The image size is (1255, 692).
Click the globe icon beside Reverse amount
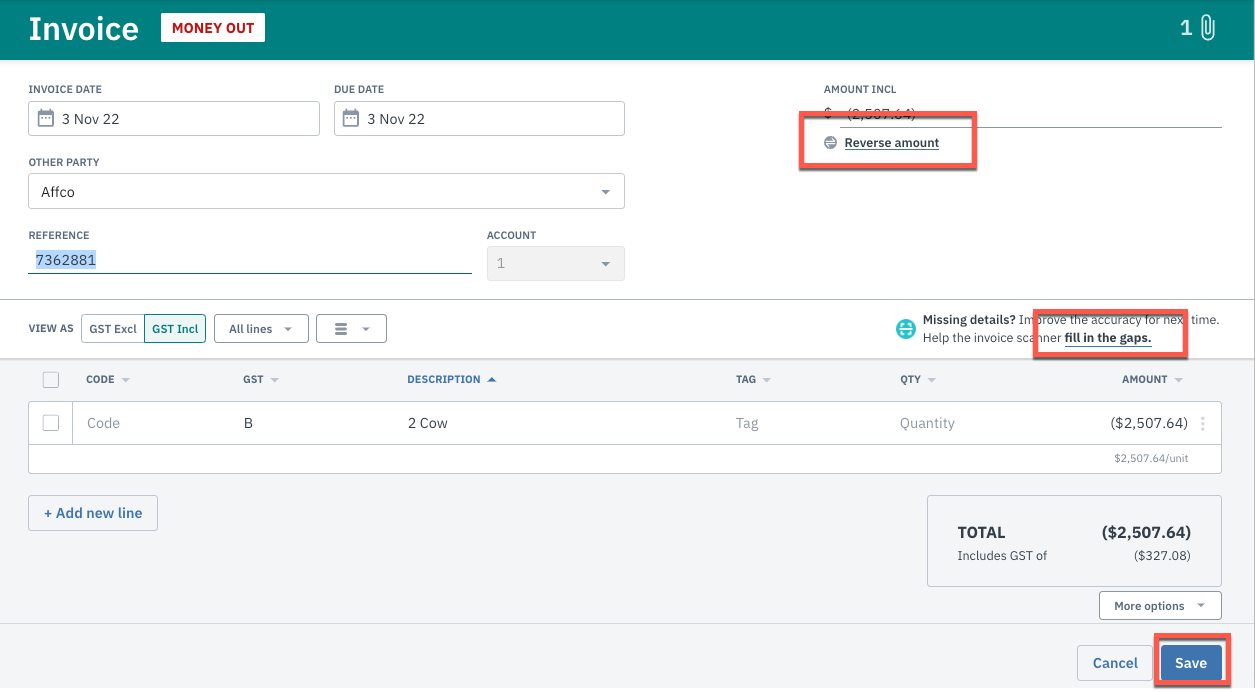830,142
